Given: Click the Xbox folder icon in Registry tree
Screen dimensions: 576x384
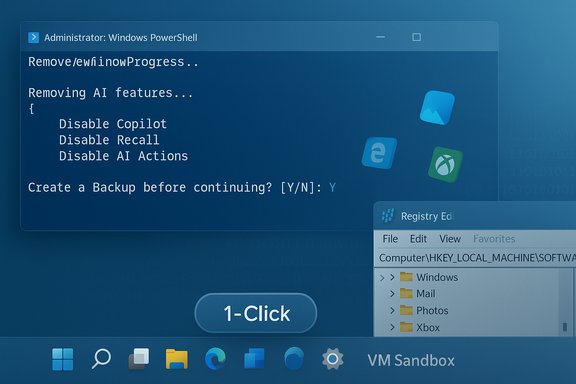Looking at the screenshot, I should pos(406,327).
